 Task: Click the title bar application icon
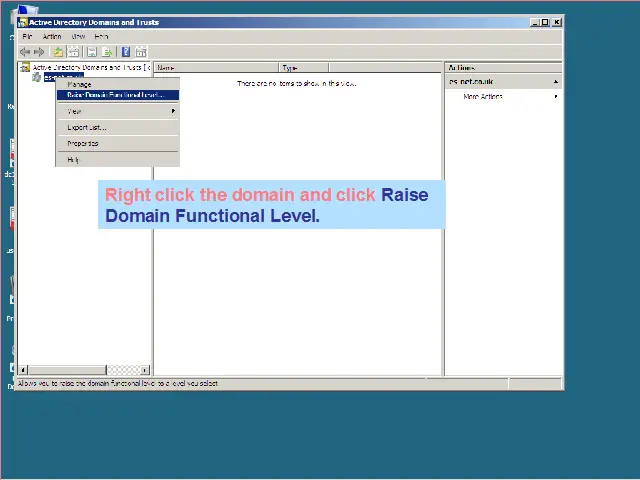tap(23, 22)
